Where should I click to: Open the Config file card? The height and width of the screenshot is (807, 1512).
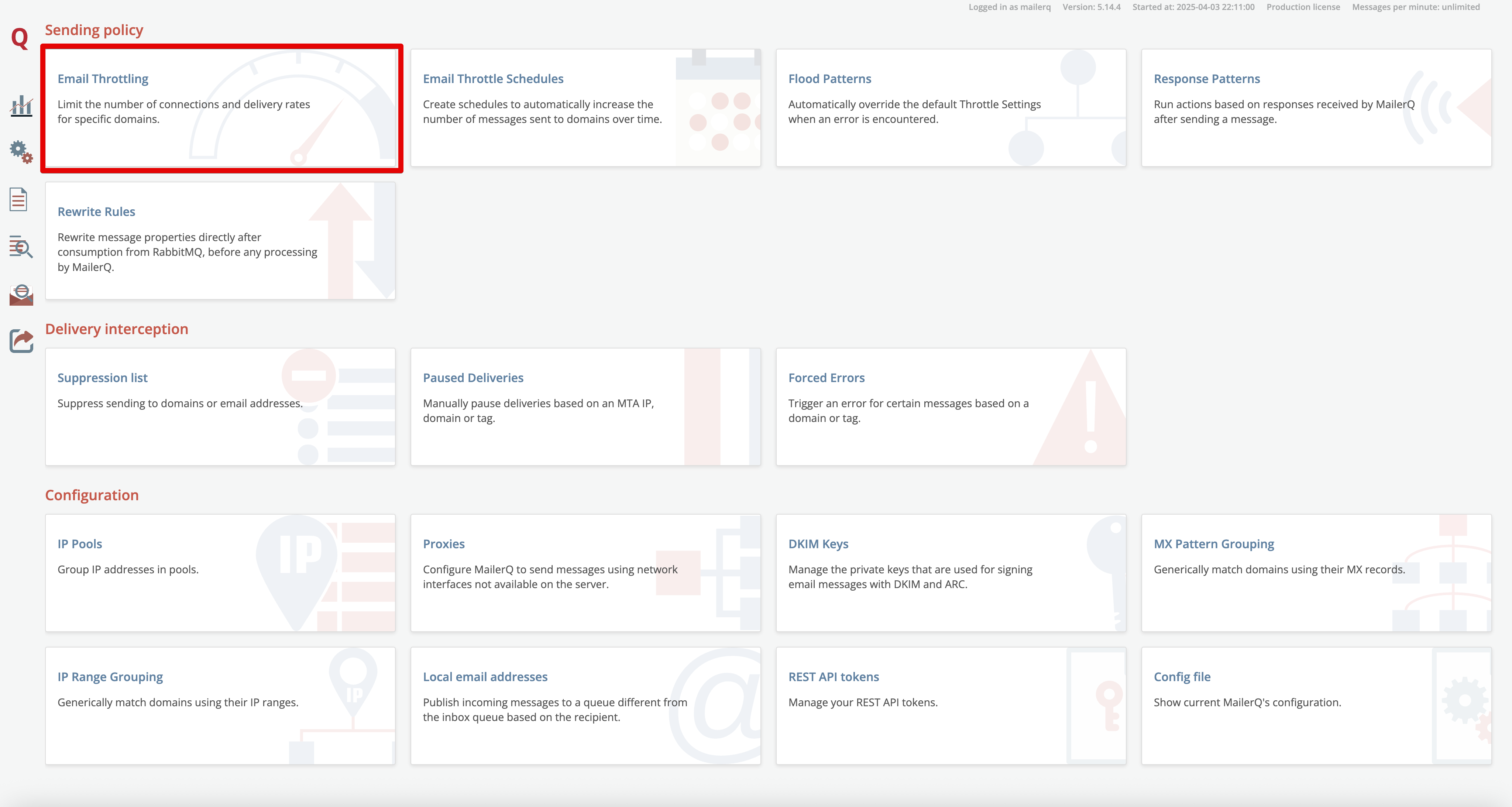click(1316, 706)
